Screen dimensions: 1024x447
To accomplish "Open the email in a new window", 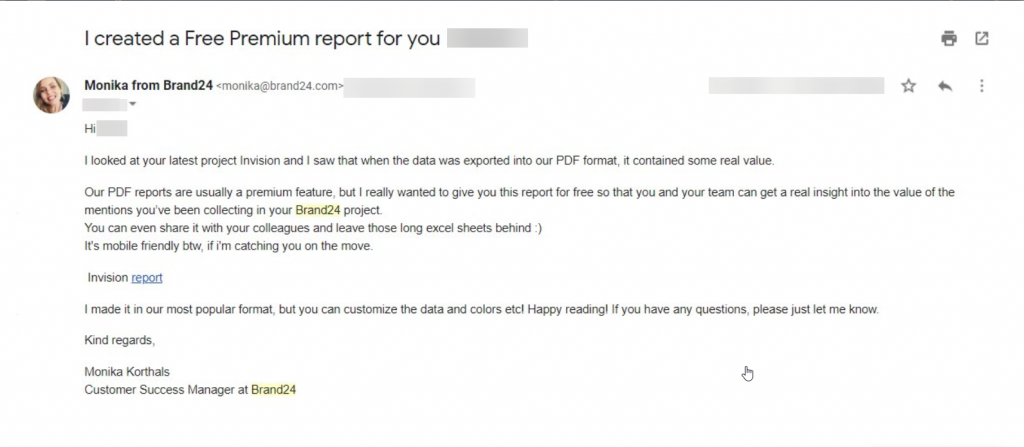I will click(x=982, y=39).
